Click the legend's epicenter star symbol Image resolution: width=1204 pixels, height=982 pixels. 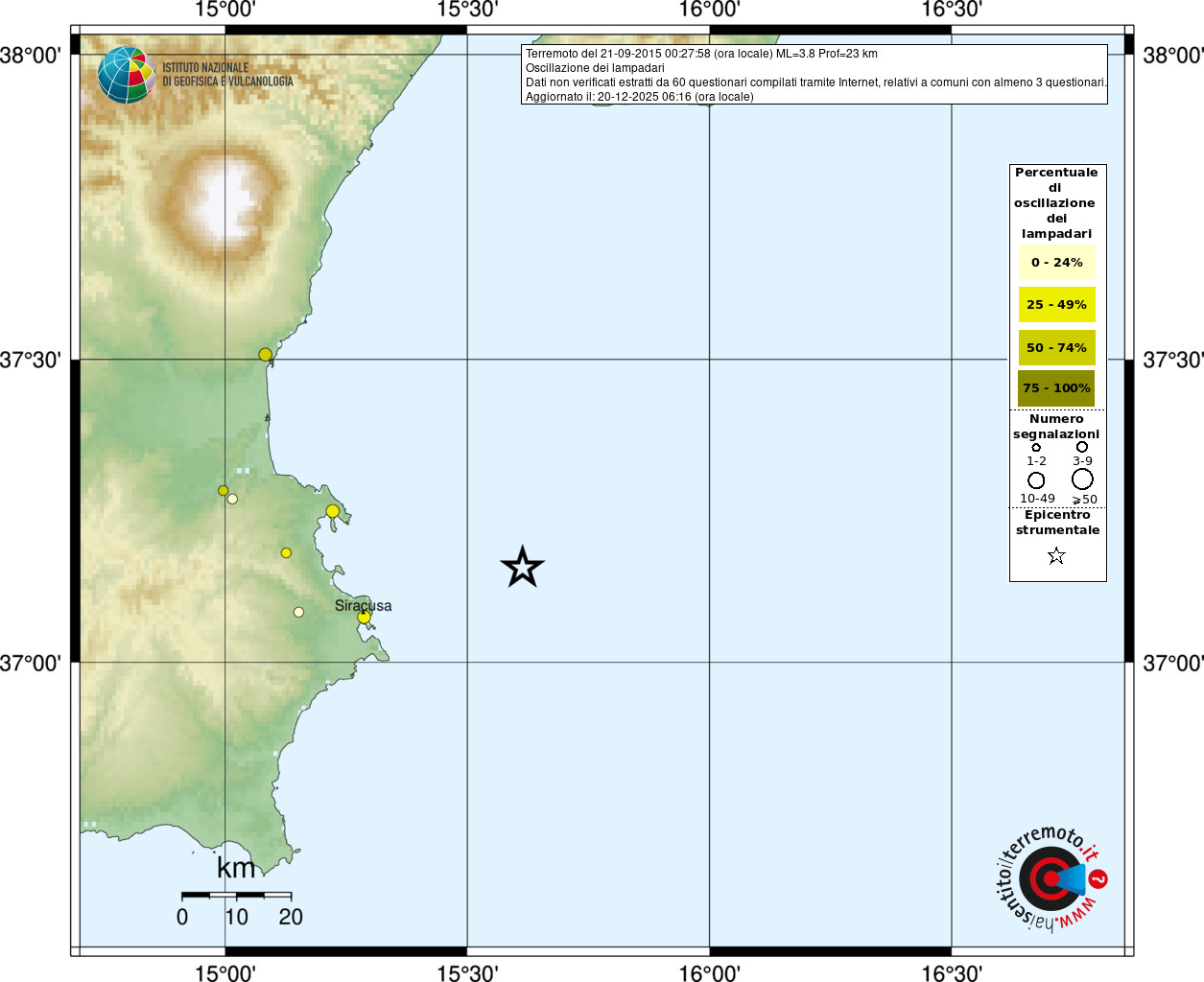click(x=1056, y=555)
